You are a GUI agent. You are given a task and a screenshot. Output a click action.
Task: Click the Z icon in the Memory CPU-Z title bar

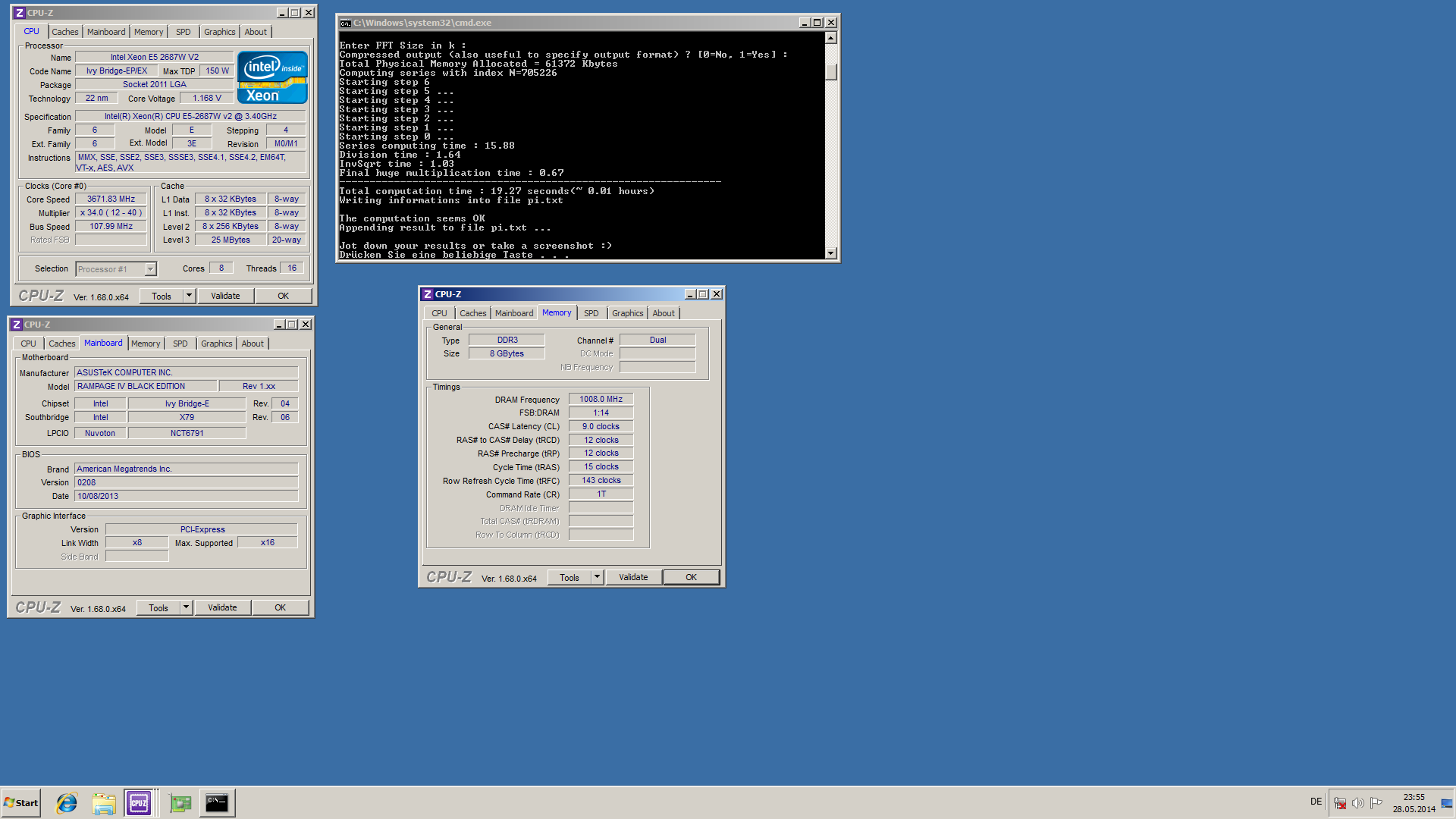tap(428, 294)
